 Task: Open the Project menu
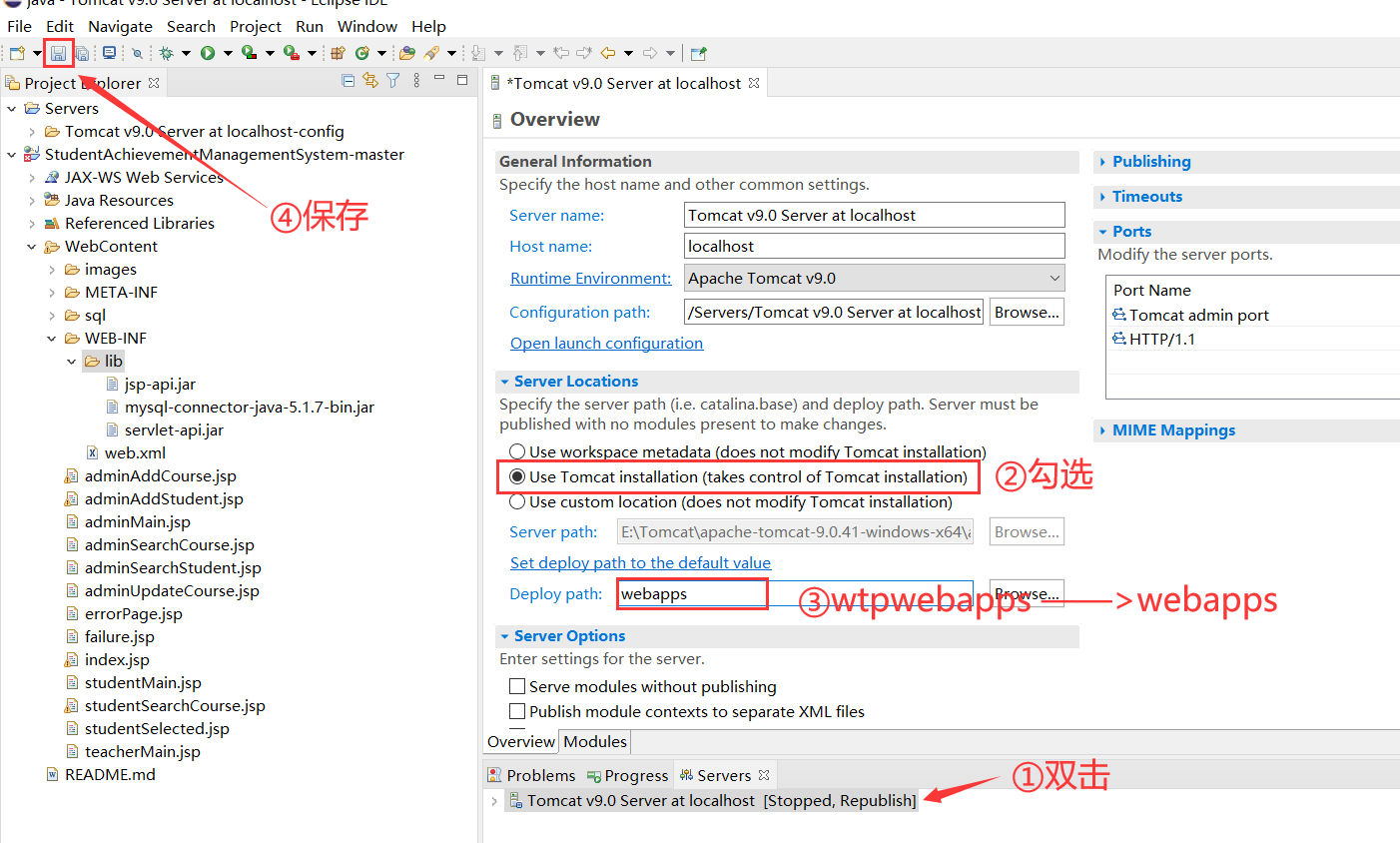256,26
